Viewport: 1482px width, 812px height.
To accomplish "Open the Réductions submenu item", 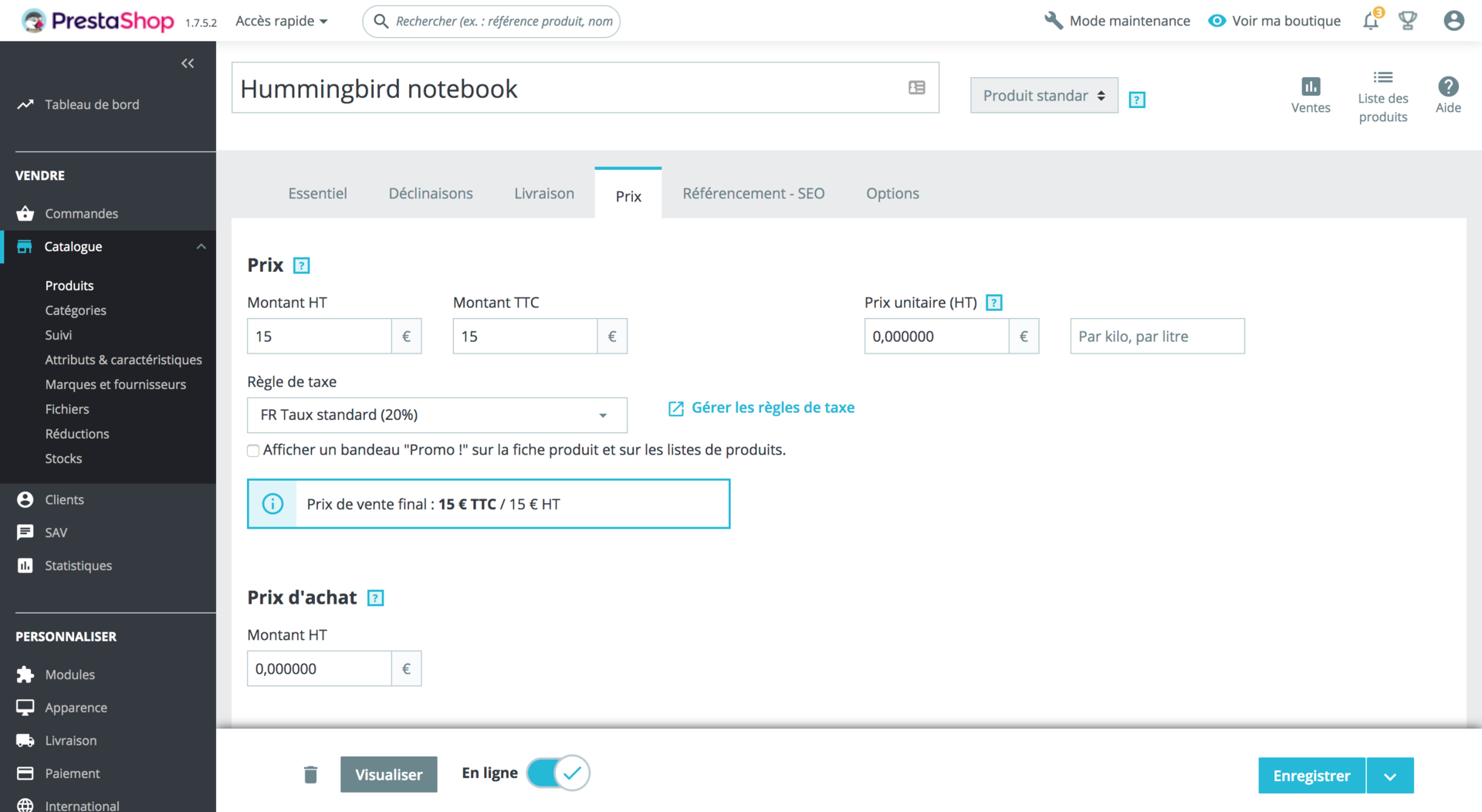I will [x=77, y=434].
